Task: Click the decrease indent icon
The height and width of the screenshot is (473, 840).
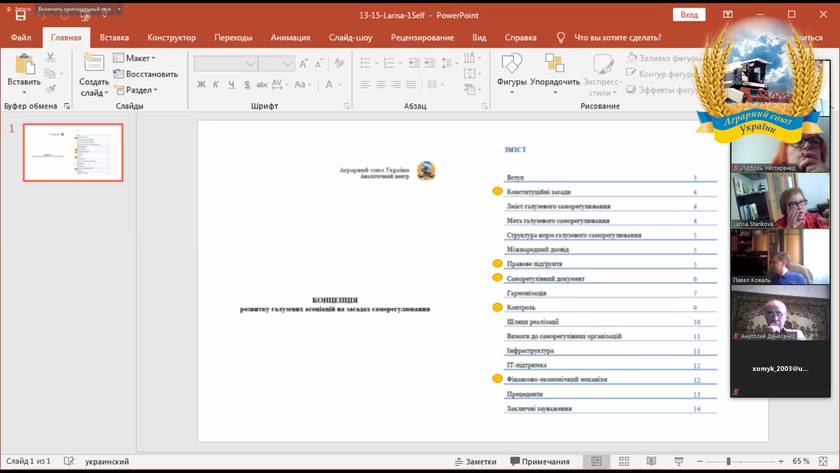Action: click(414, 63)
